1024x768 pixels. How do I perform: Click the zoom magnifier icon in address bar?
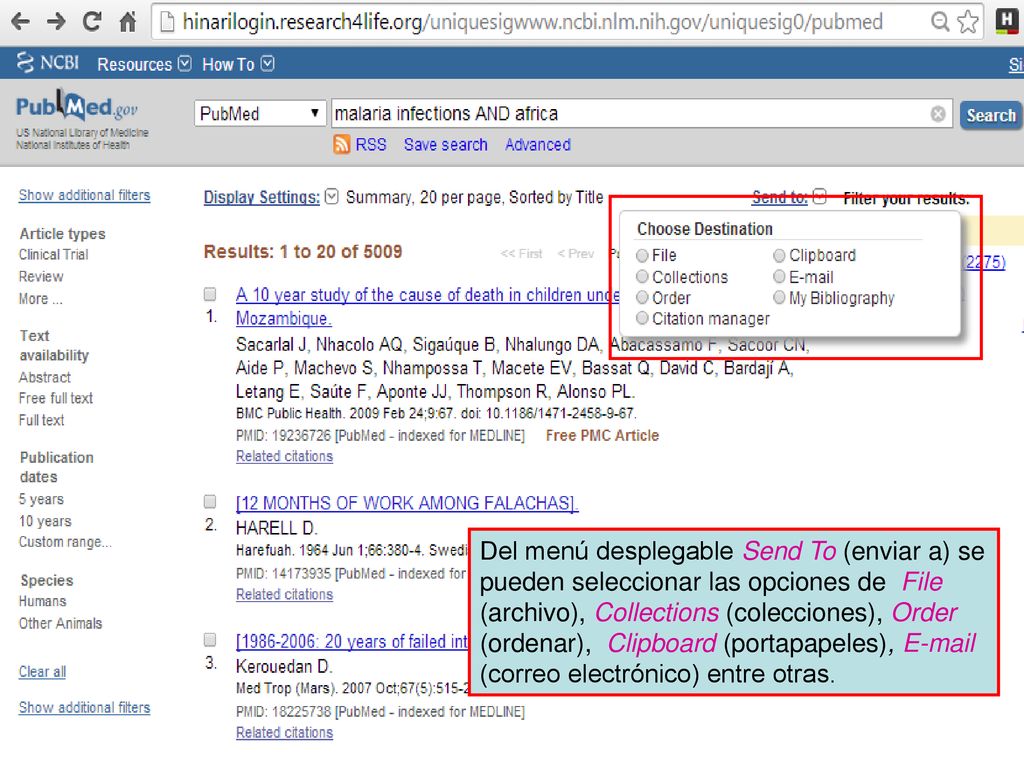[x=940, y=22]
